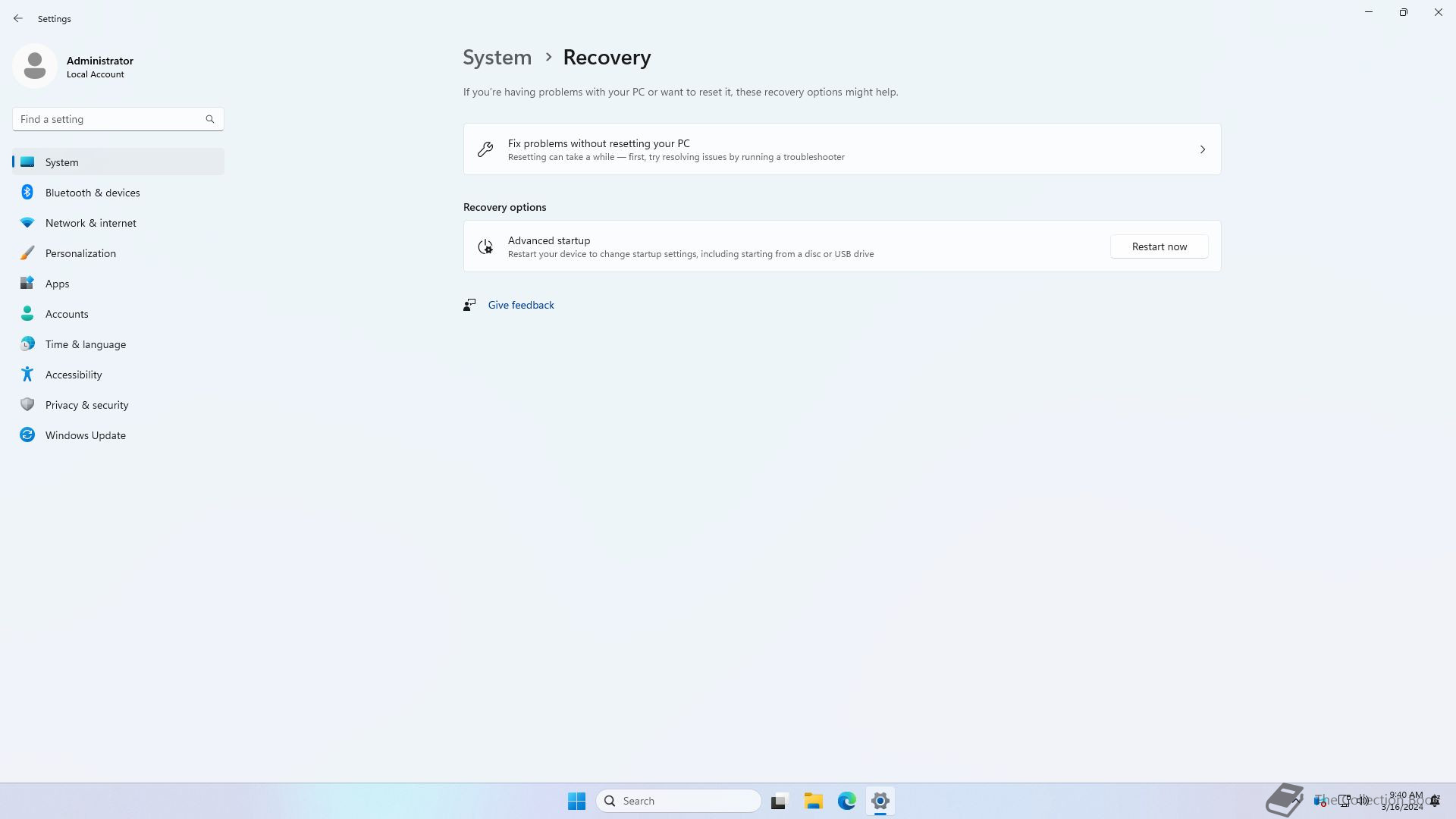The height and width of the screenshot is (819, 1456).
Task: Launch Microsoft Edge from the taskbar
Action: click(846, 801)
